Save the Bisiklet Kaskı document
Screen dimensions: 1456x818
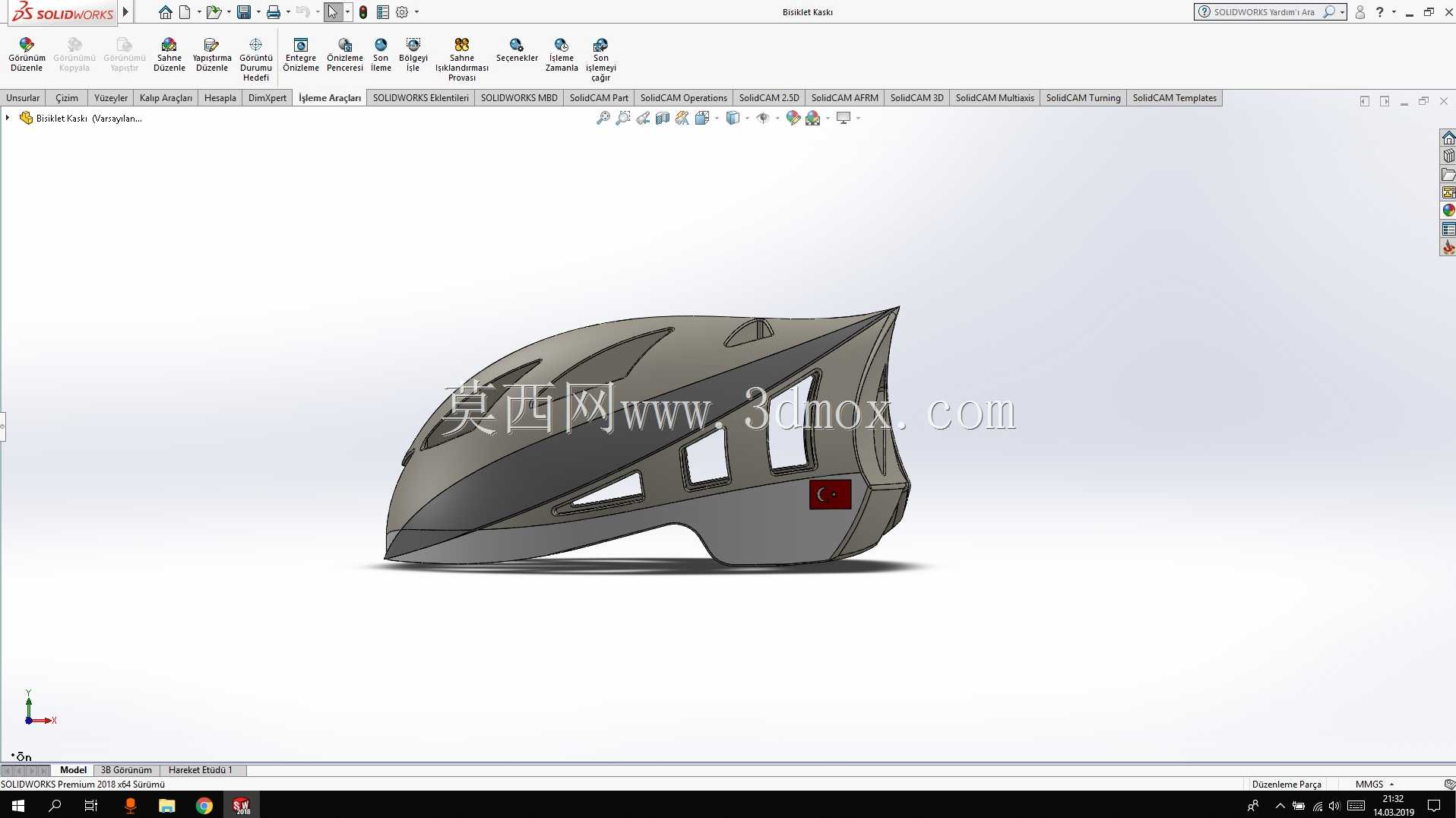point(244,12)
